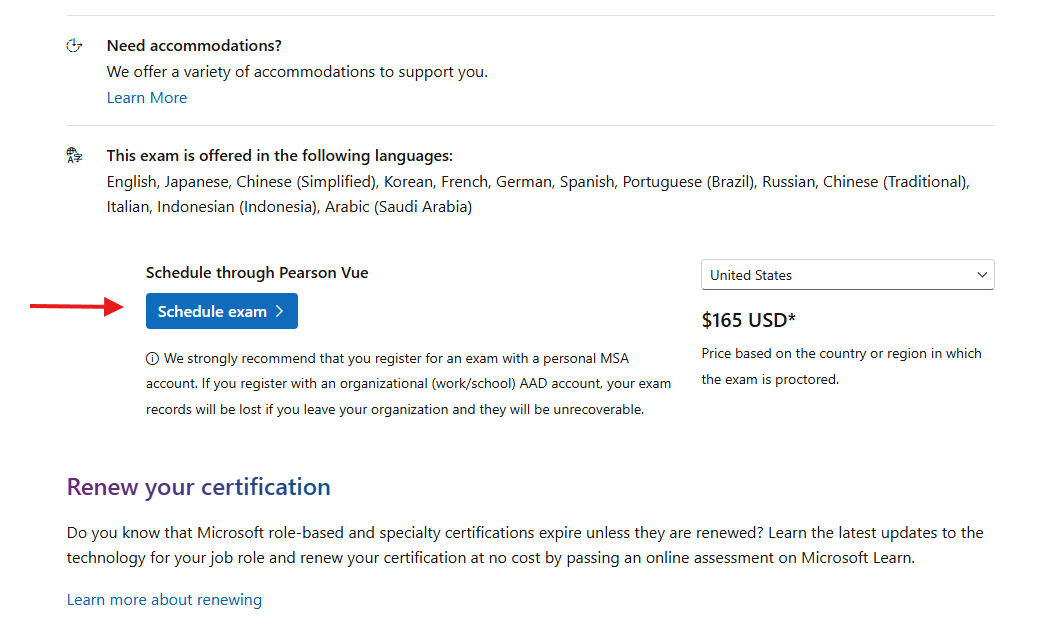Viewport: 1047px width, 632px height.
Task: Open the United States country dropdown
Action: [x=847, y=275]
